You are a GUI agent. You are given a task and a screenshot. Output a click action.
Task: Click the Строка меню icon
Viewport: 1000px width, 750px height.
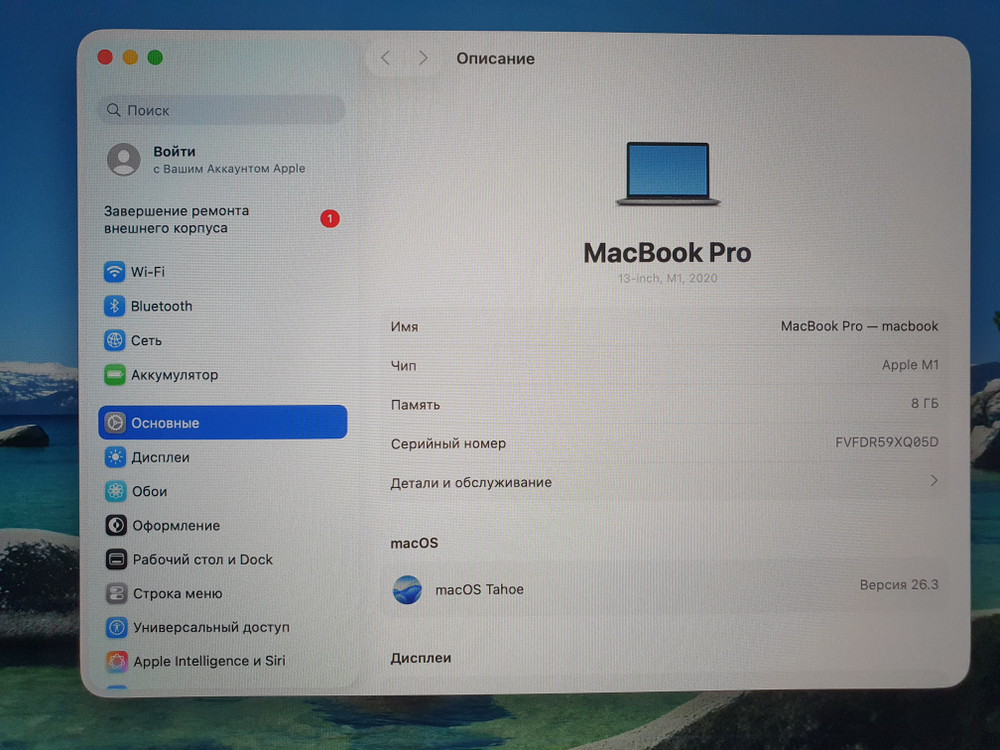pos(116,593)
